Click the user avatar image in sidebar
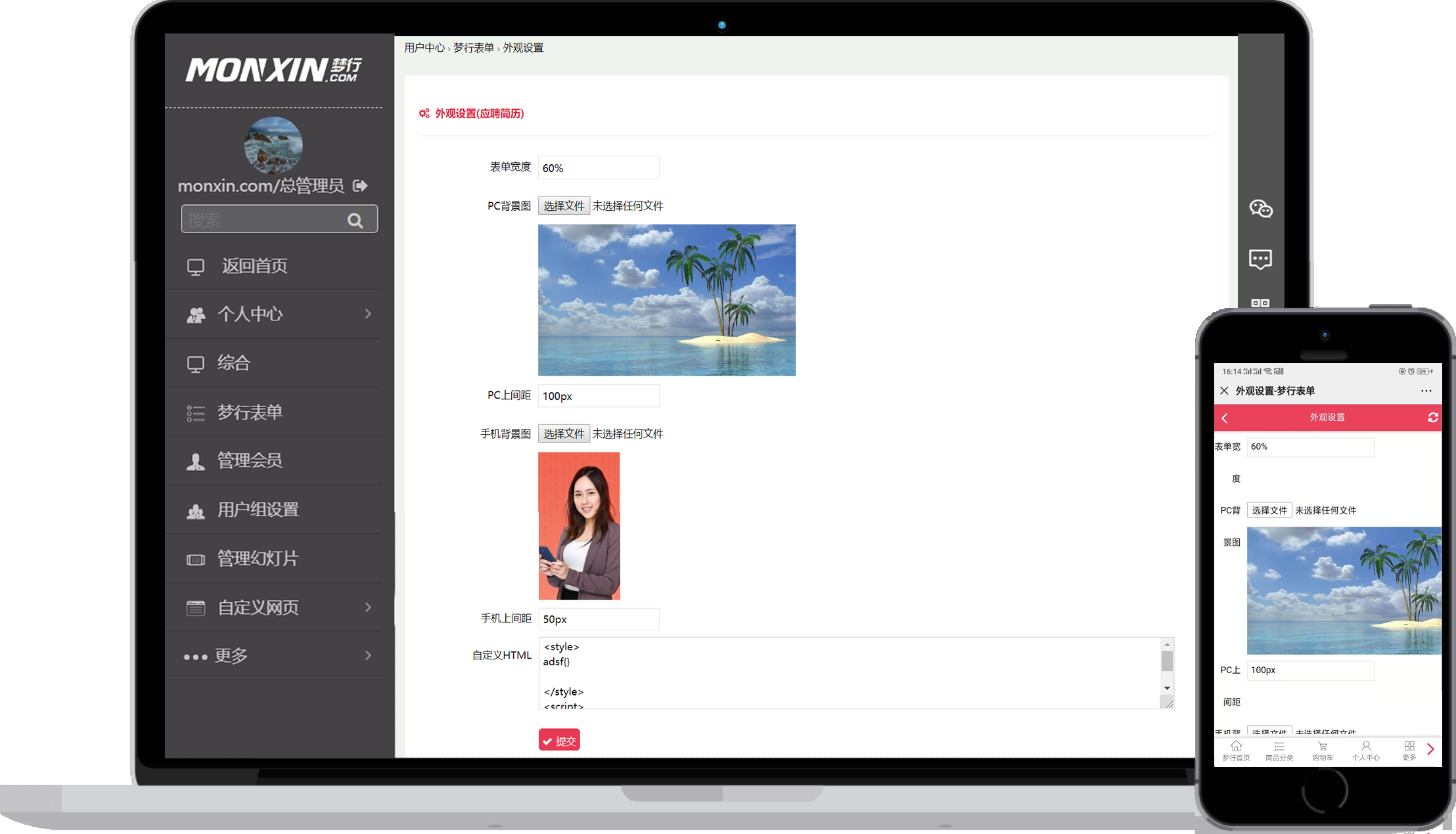1456x834 pixels. coord(273,146)
